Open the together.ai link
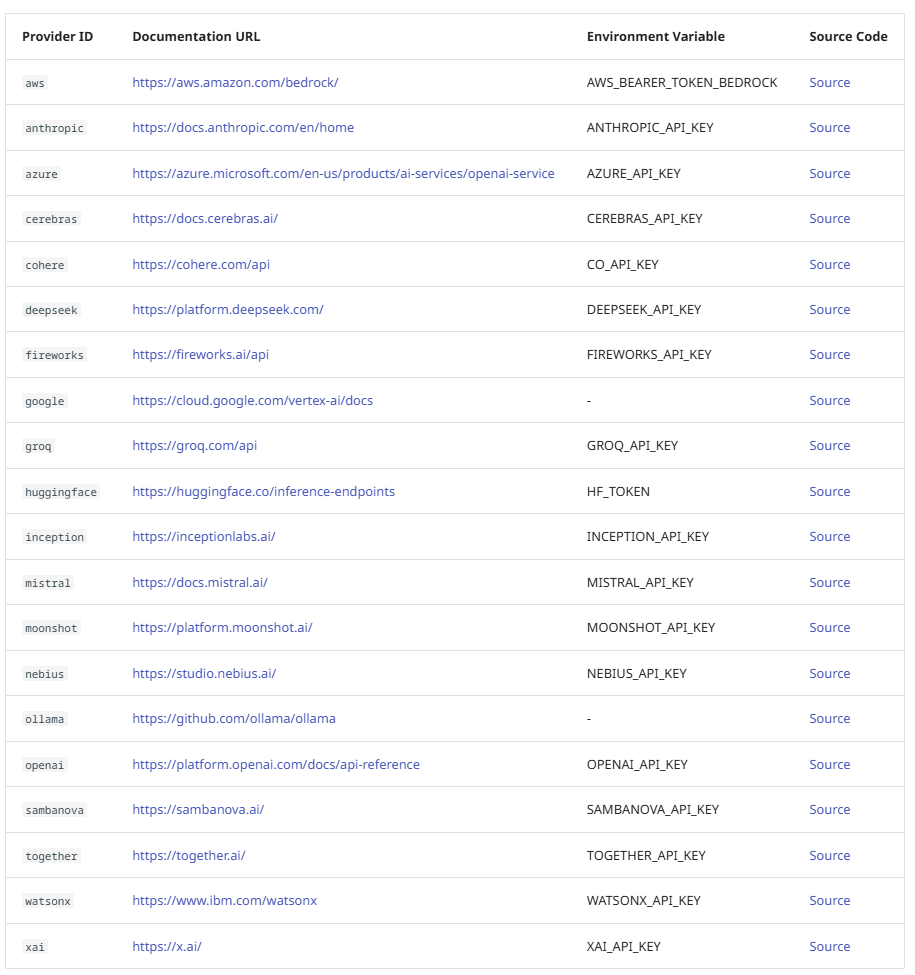The height and width of the screenshot is (975, 915). point(189,856)
